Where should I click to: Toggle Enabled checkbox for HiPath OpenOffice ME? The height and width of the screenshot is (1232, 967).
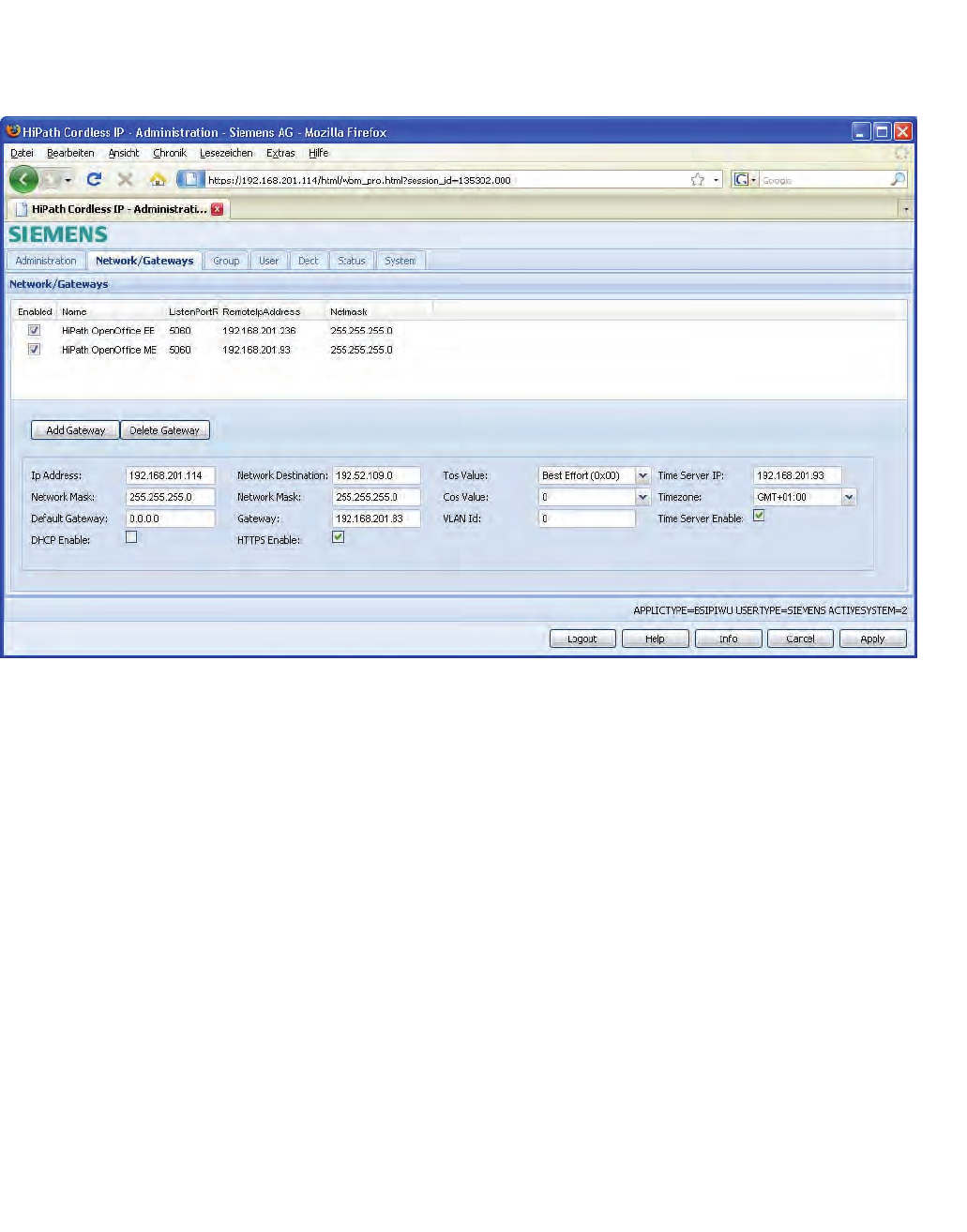[35, 350]
